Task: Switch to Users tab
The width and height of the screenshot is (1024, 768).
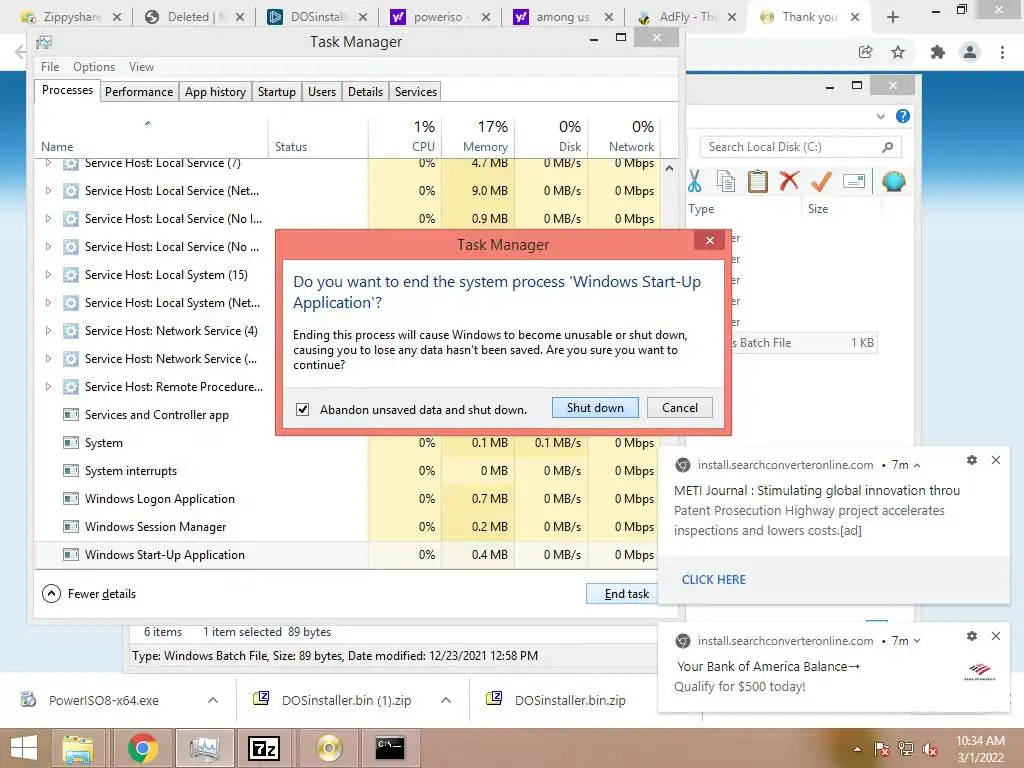Action: coord(322,91)
